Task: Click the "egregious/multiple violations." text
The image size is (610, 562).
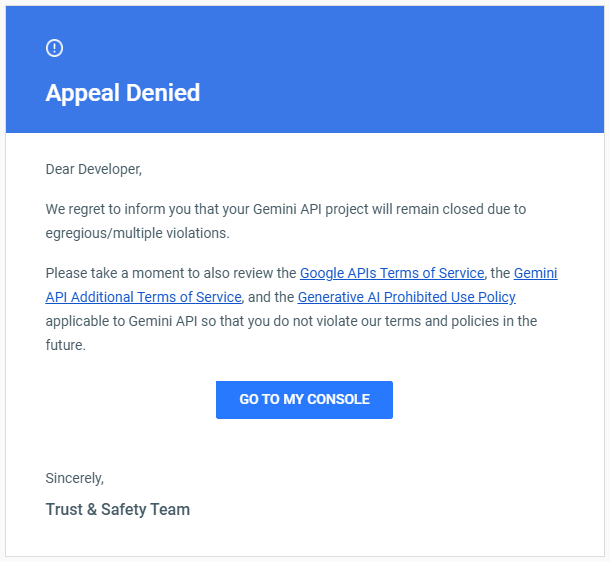Action: click(138, 233)
